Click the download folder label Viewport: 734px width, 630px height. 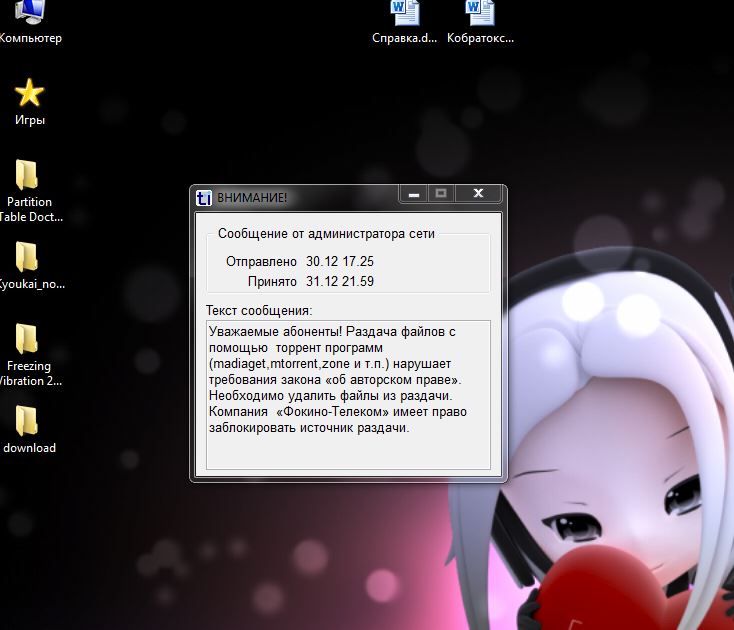[29, 448]
